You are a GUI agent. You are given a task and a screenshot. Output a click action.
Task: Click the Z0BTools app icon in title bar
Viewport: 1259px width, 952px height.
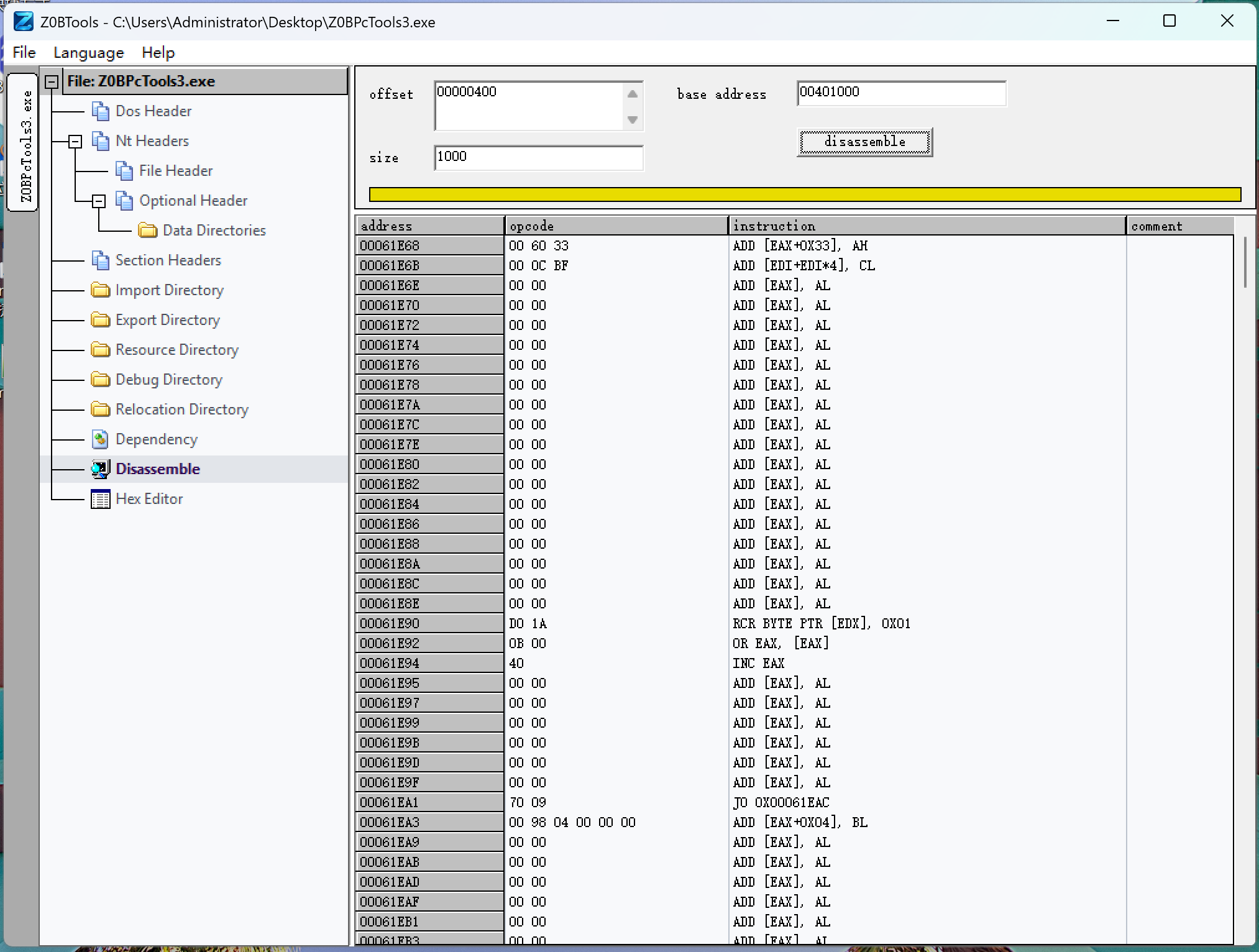24,21
